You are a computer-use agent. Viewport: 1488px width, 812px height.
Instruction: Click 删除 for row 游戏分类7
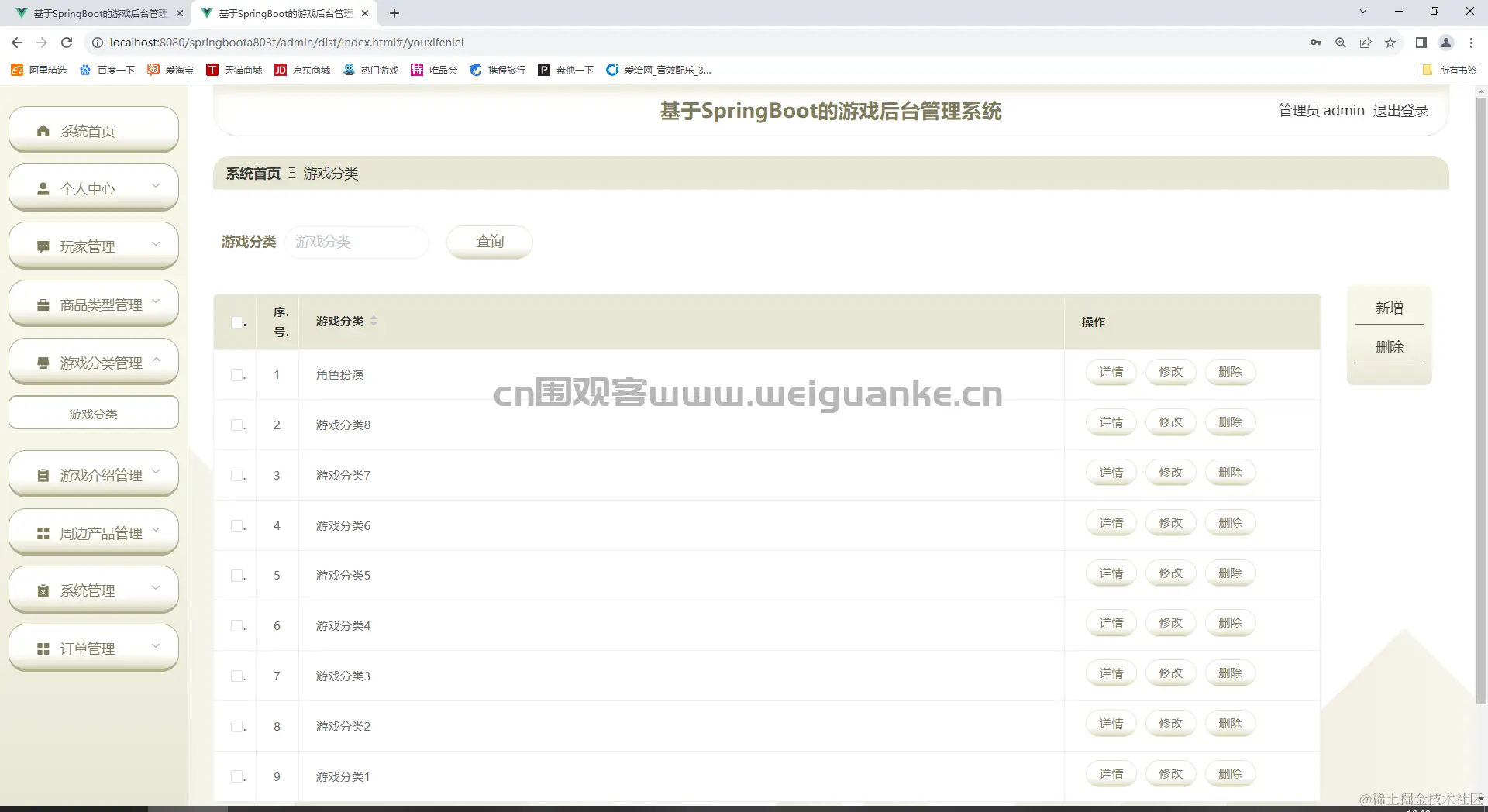pyautogui.click(x=1231, y=473)
